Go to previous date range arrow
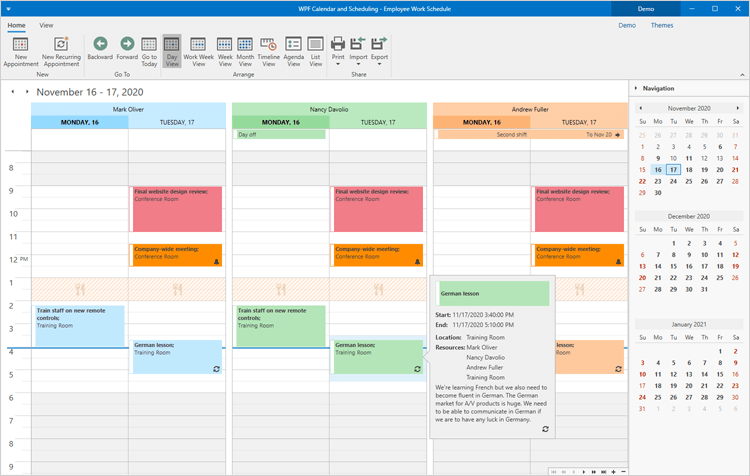The width and height of the screenshot is (750, 476). (13, 91)
